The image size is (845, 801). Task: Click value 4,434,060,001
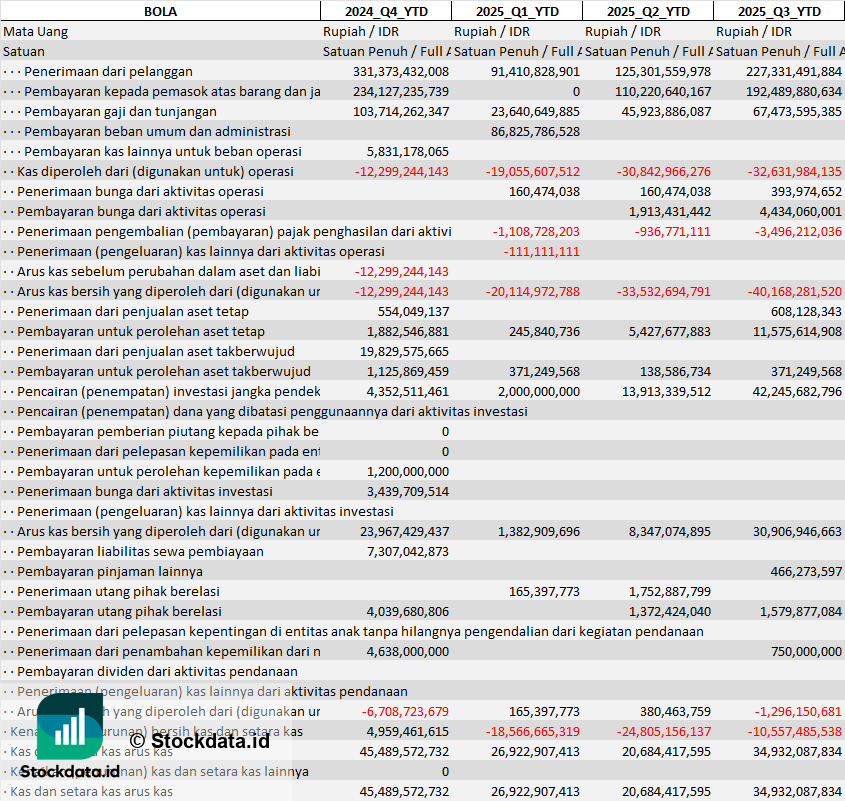click(x=800, y=211)
